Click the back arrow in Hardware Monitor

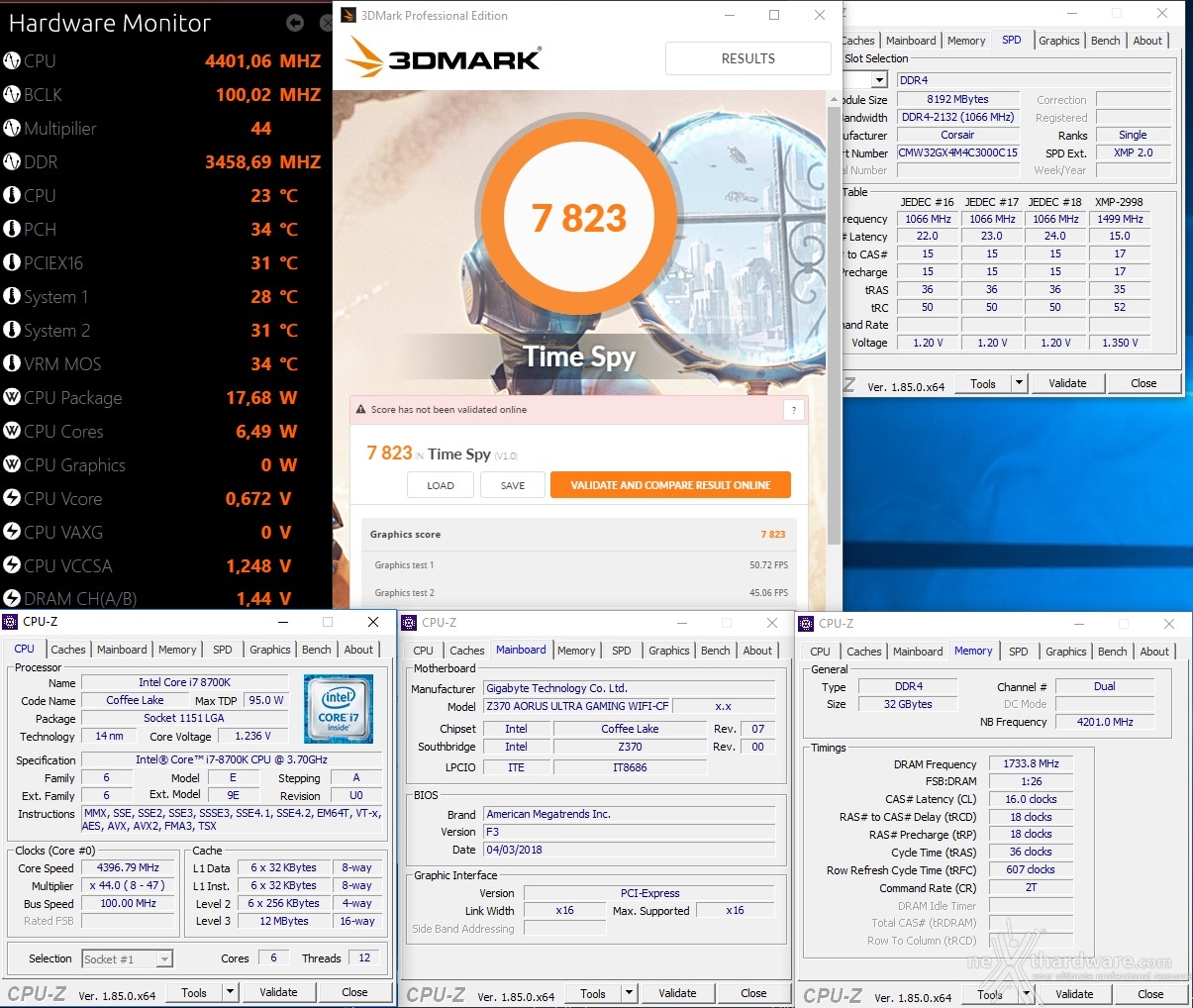tap(295, 23)
